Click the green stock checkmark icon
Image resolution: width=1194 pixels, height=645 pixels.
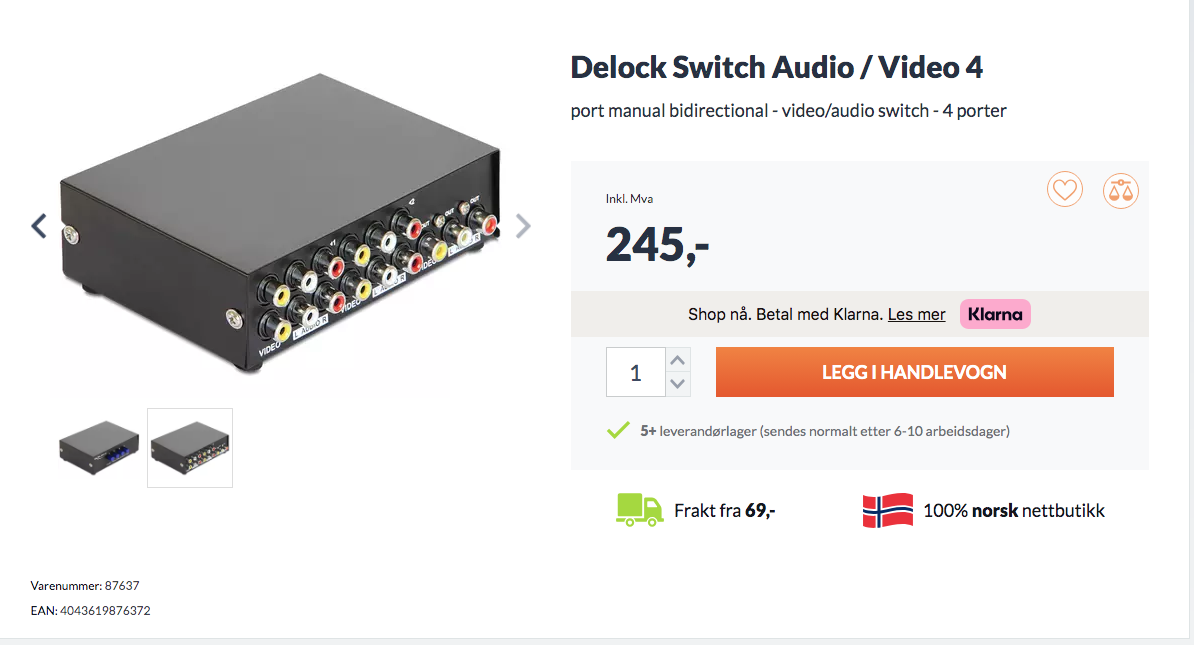(618, 431)
